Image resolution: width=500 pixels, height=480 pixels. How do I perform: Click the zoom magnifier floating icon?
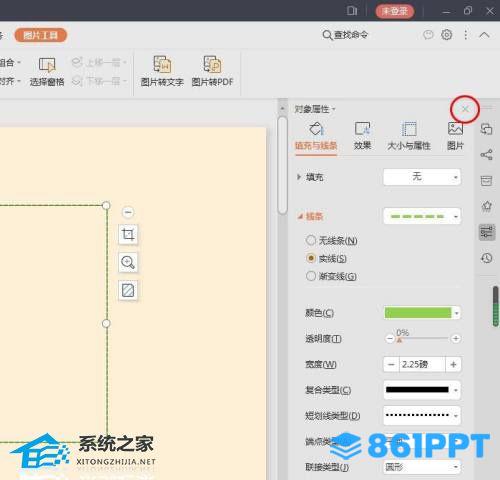[128, 262]
